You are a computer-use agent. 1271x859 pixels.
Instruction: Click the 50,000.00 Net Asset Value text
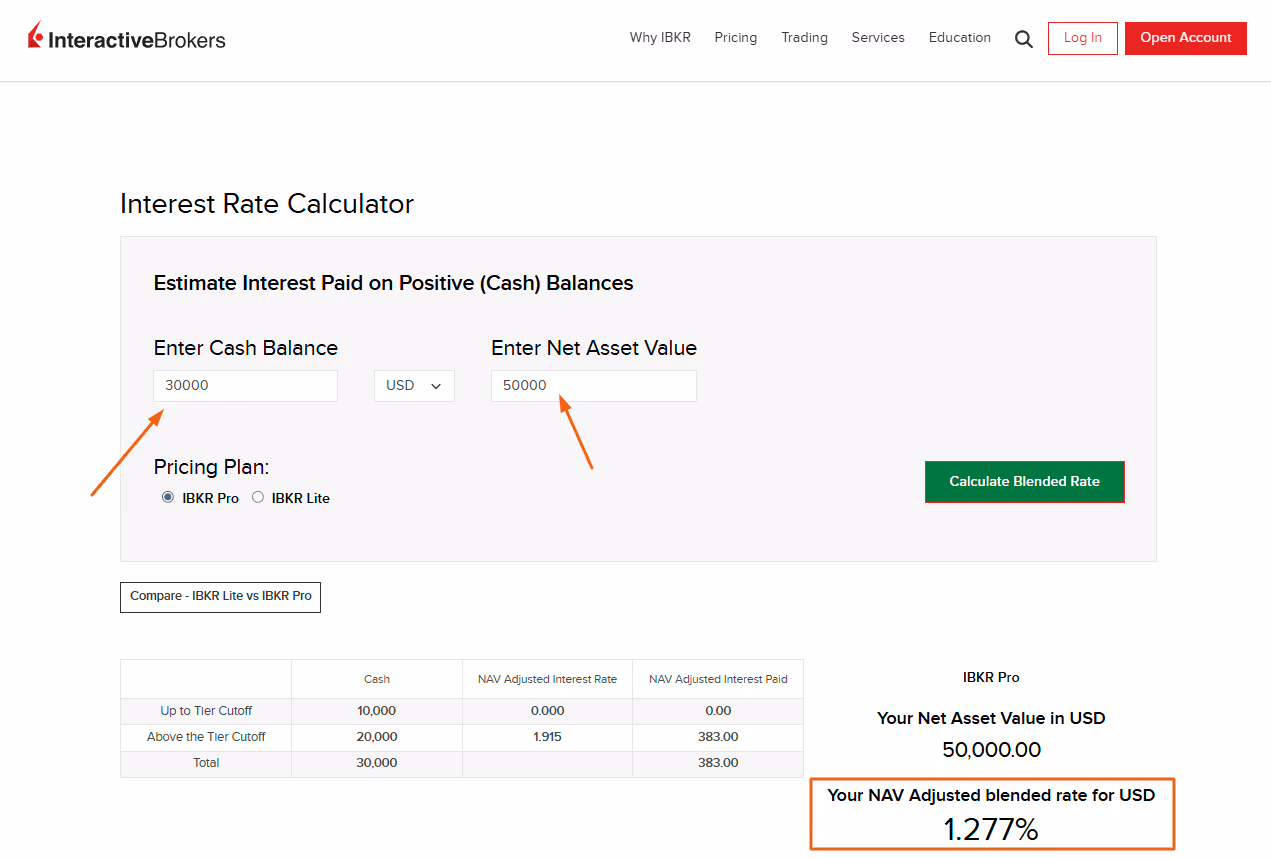pyautogui.click(x=991, y=750)
